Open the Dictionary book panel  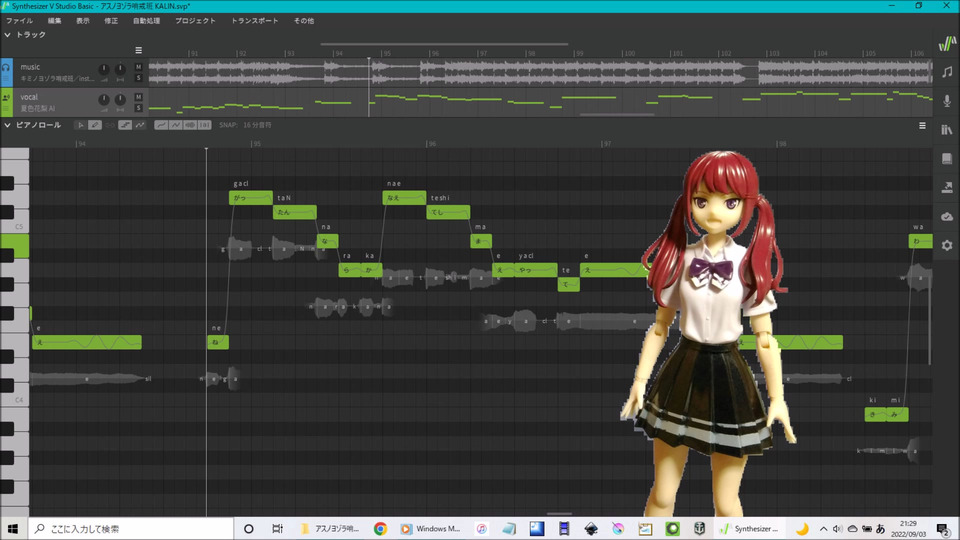(x=947, y=159)
